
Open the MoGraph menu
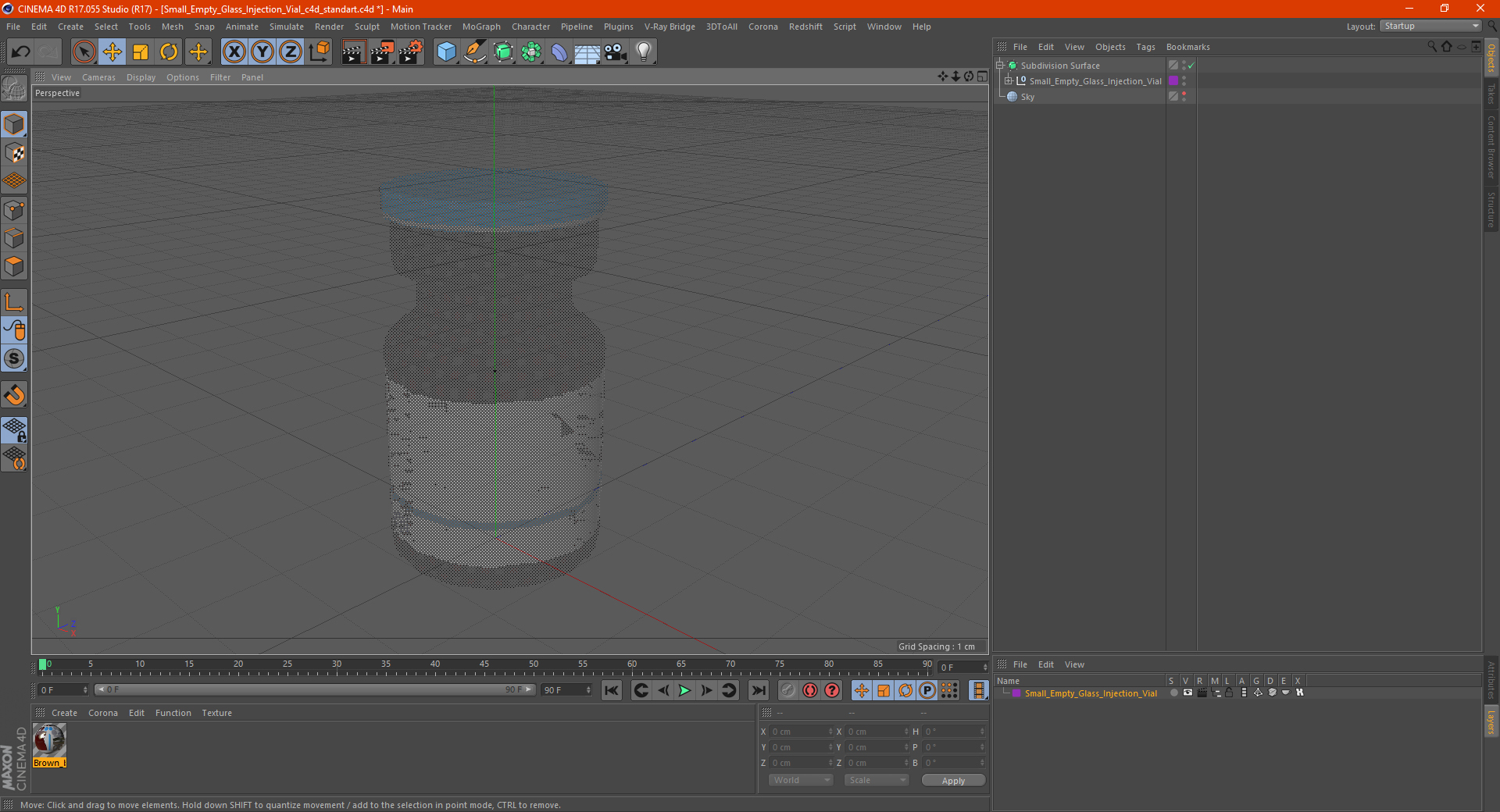pyautogui.click(x=481, y=27)
